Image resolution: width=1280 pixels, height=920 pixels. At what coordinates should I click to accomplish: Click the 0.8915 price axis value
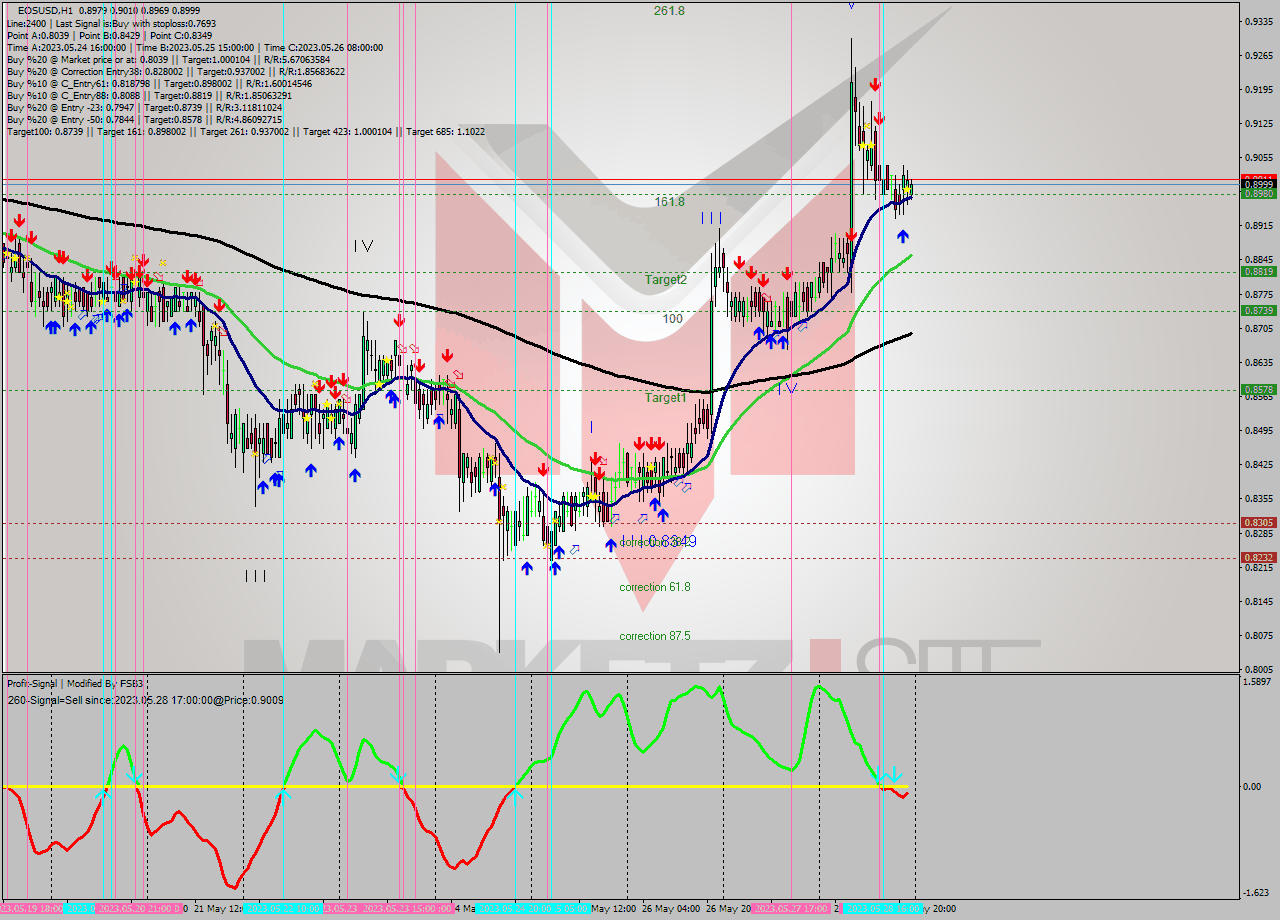click(1258, 226)
